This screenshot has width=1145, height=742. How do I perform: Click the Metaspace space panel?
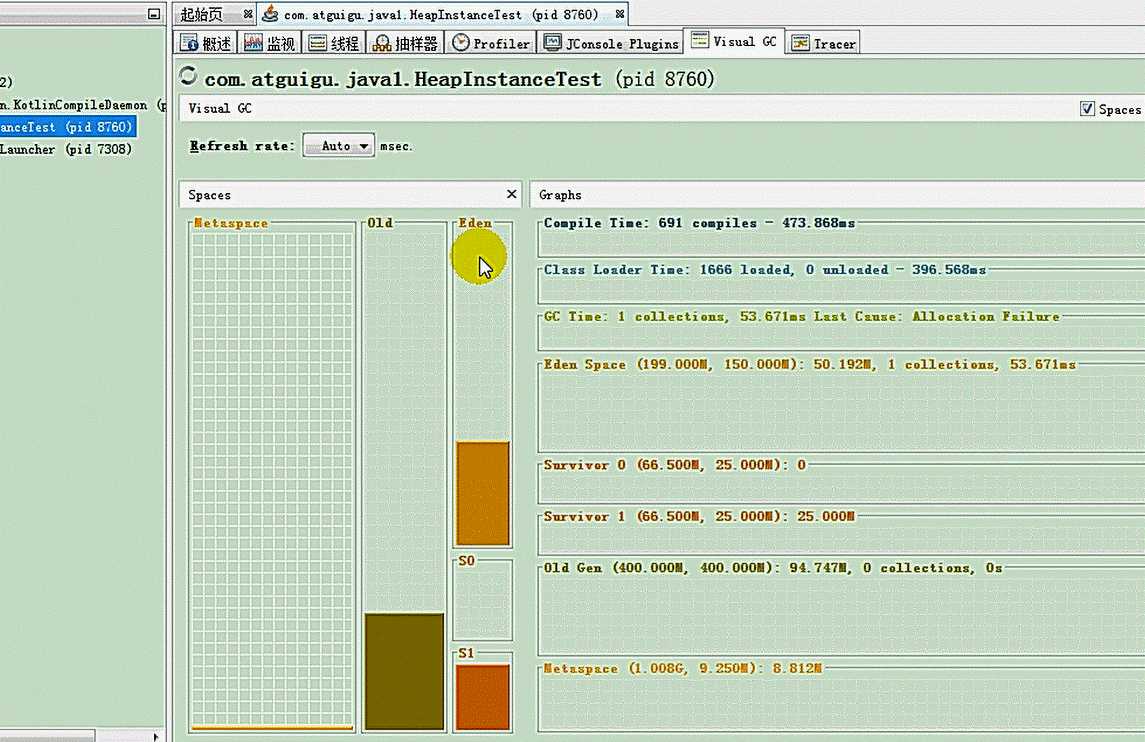pos(272,478)
